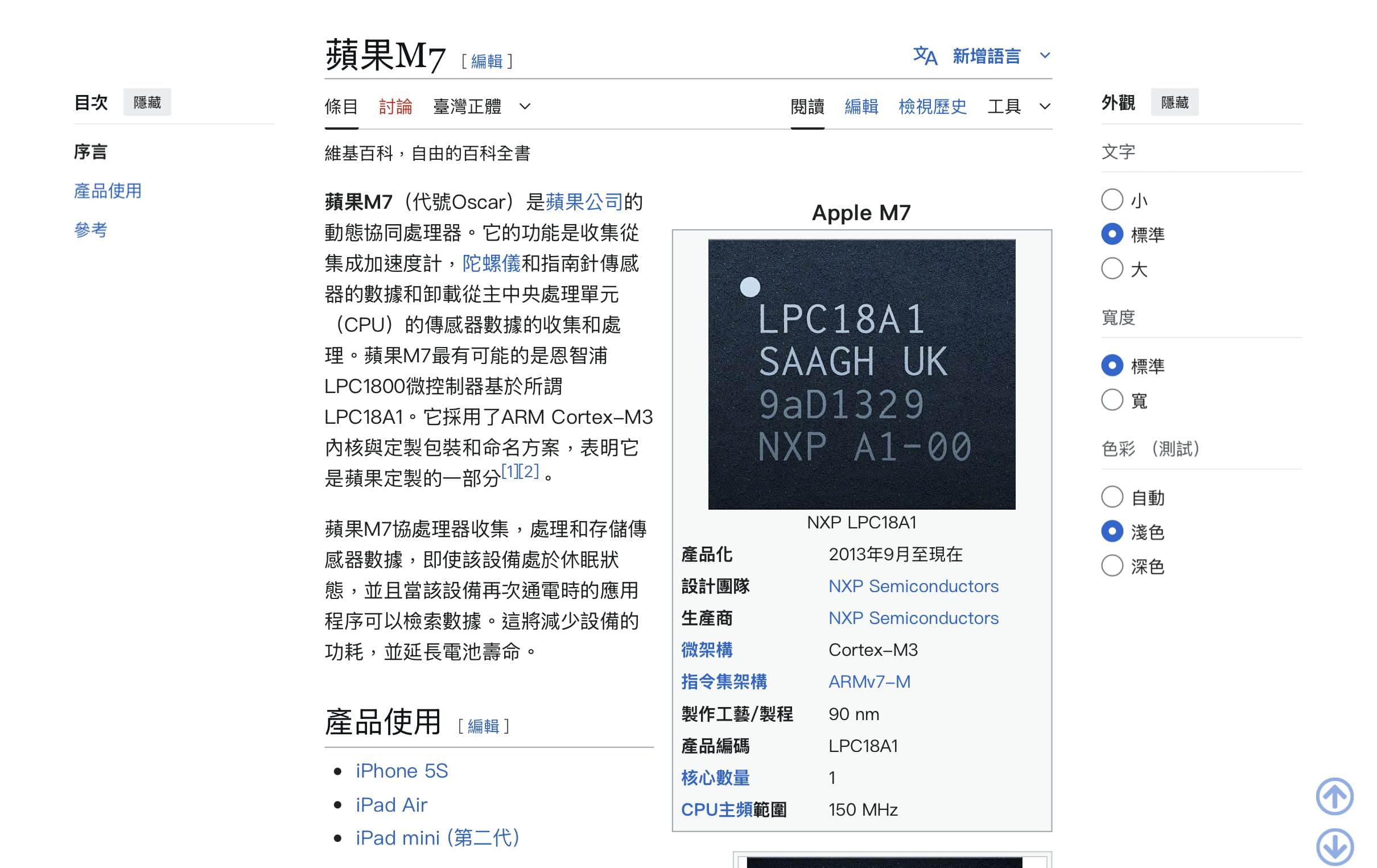Open the iPad mini (第二代) link

(x=438, y=838)
